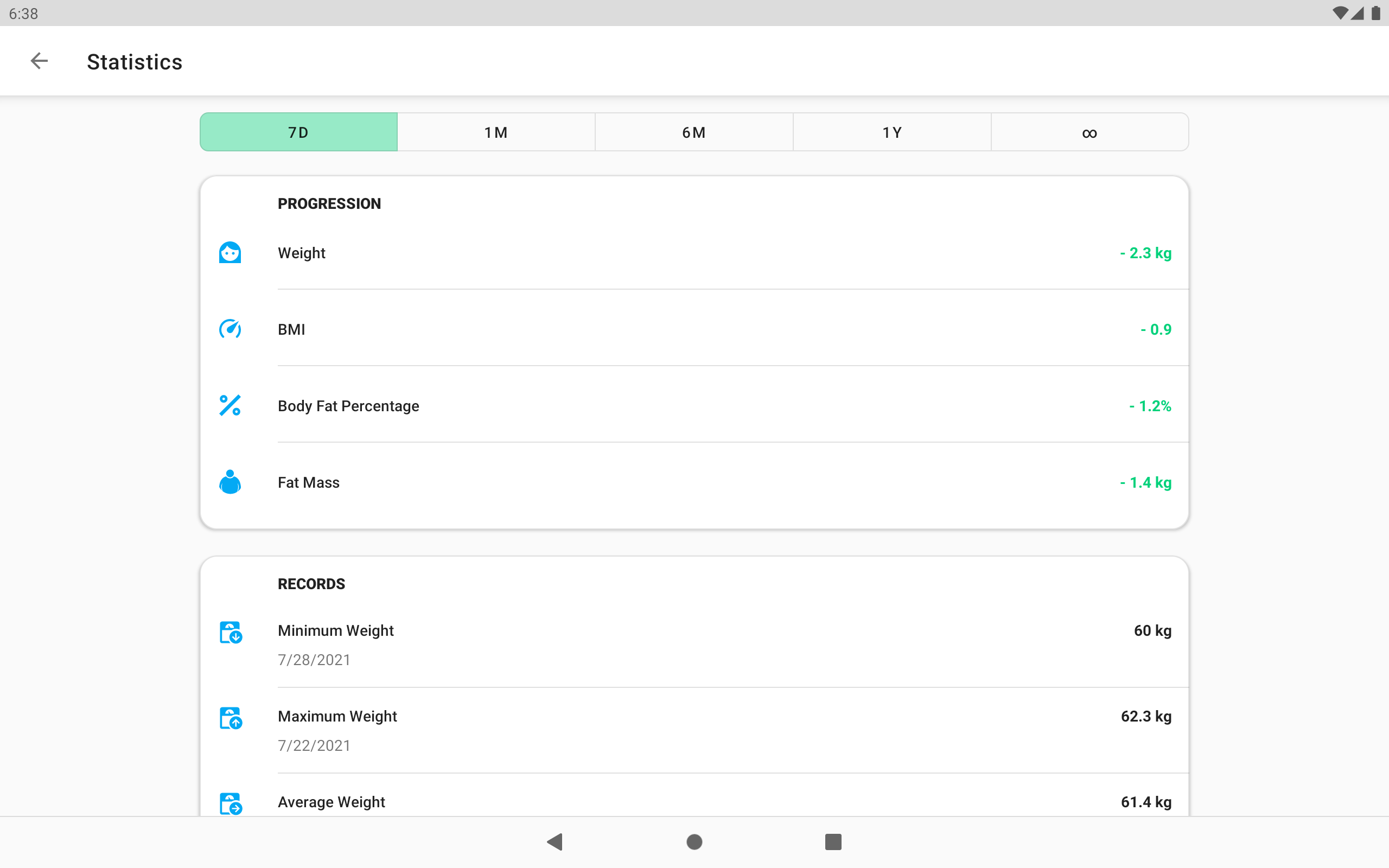1389x868 pixels.
Task: Tap Android recent apps square
Action: (x=833, y=841)
